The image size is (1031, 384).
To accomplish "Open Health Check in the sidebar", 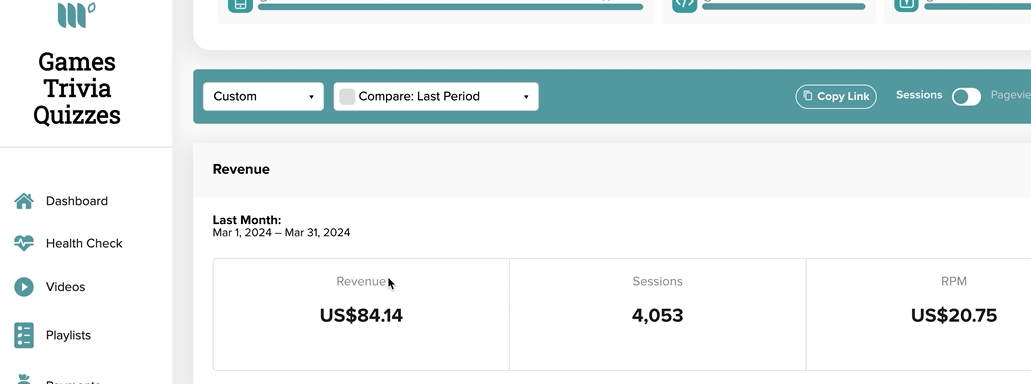I will point(84,243).
